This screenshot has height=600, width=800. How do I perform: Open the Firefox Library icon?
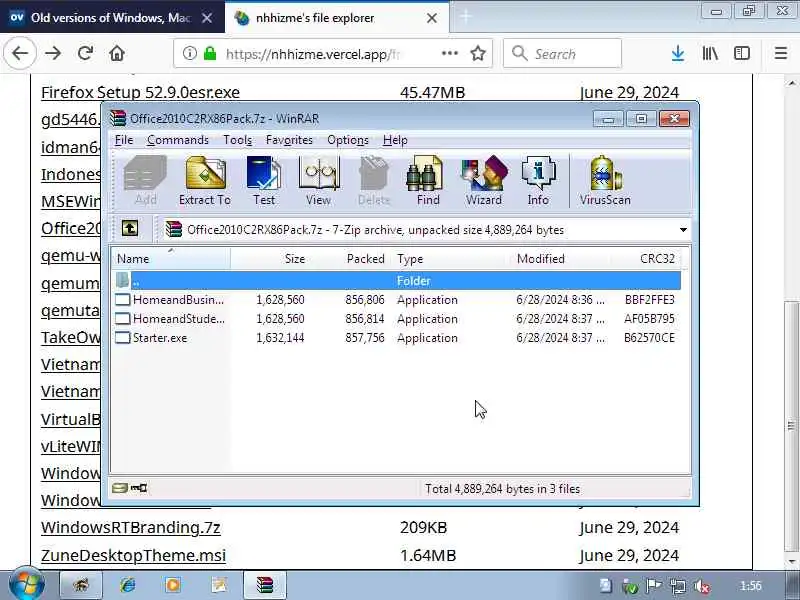(x=710, y=53)
